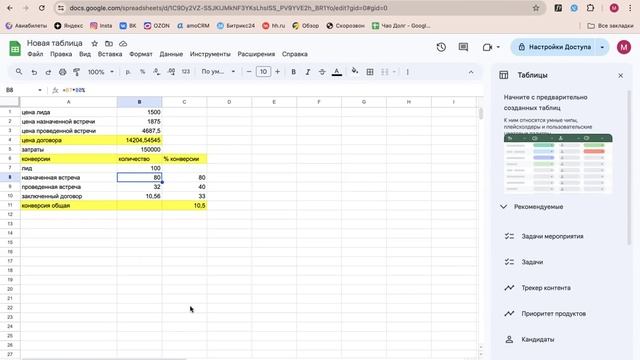The width and height of the screenshot is (640, 360).
Task: Open the more toolbar options (three dots)
Action: (x=407, y=72)
